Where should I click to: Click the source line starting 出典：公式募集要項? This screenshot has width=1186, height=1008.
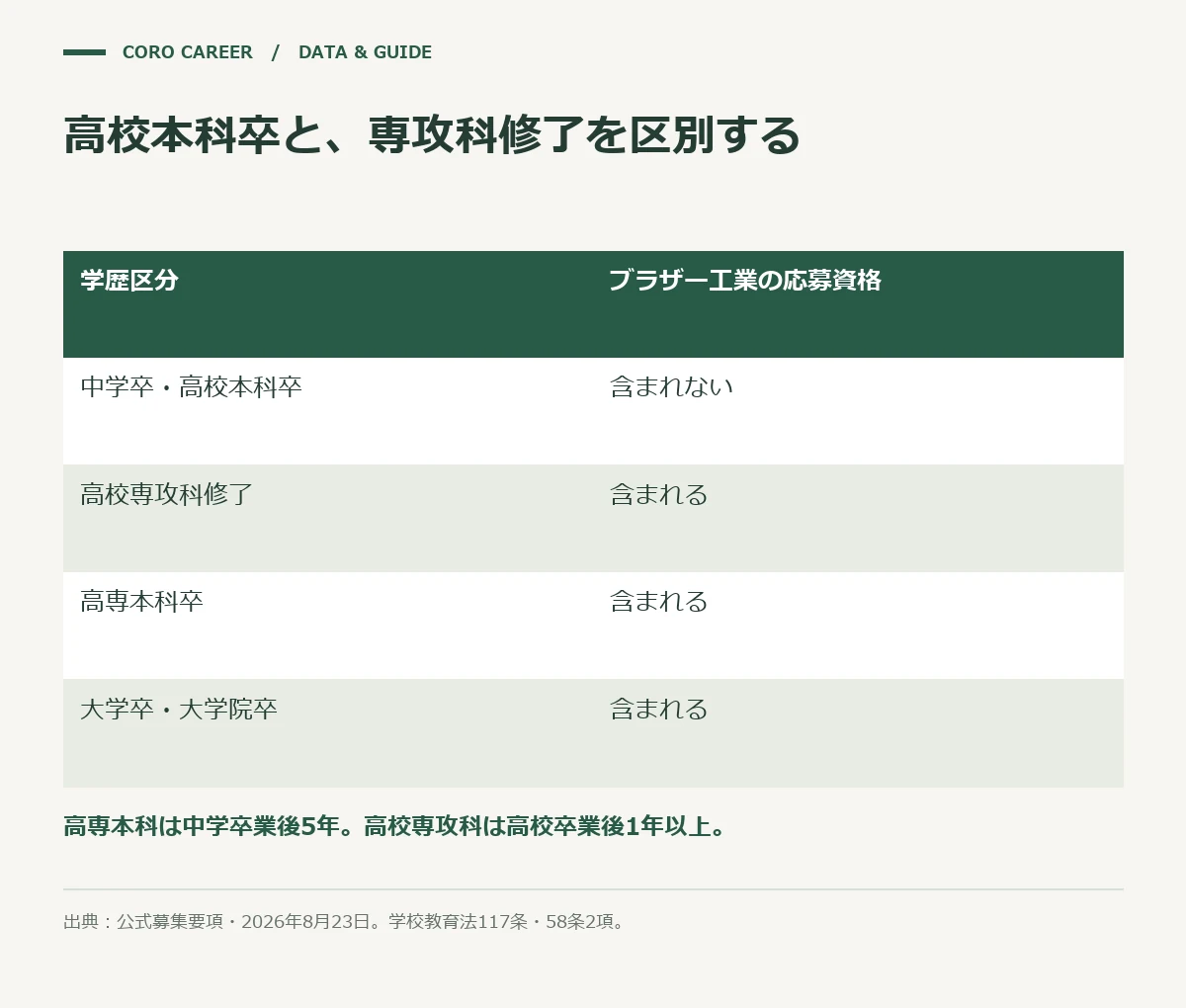coord(345,922)
